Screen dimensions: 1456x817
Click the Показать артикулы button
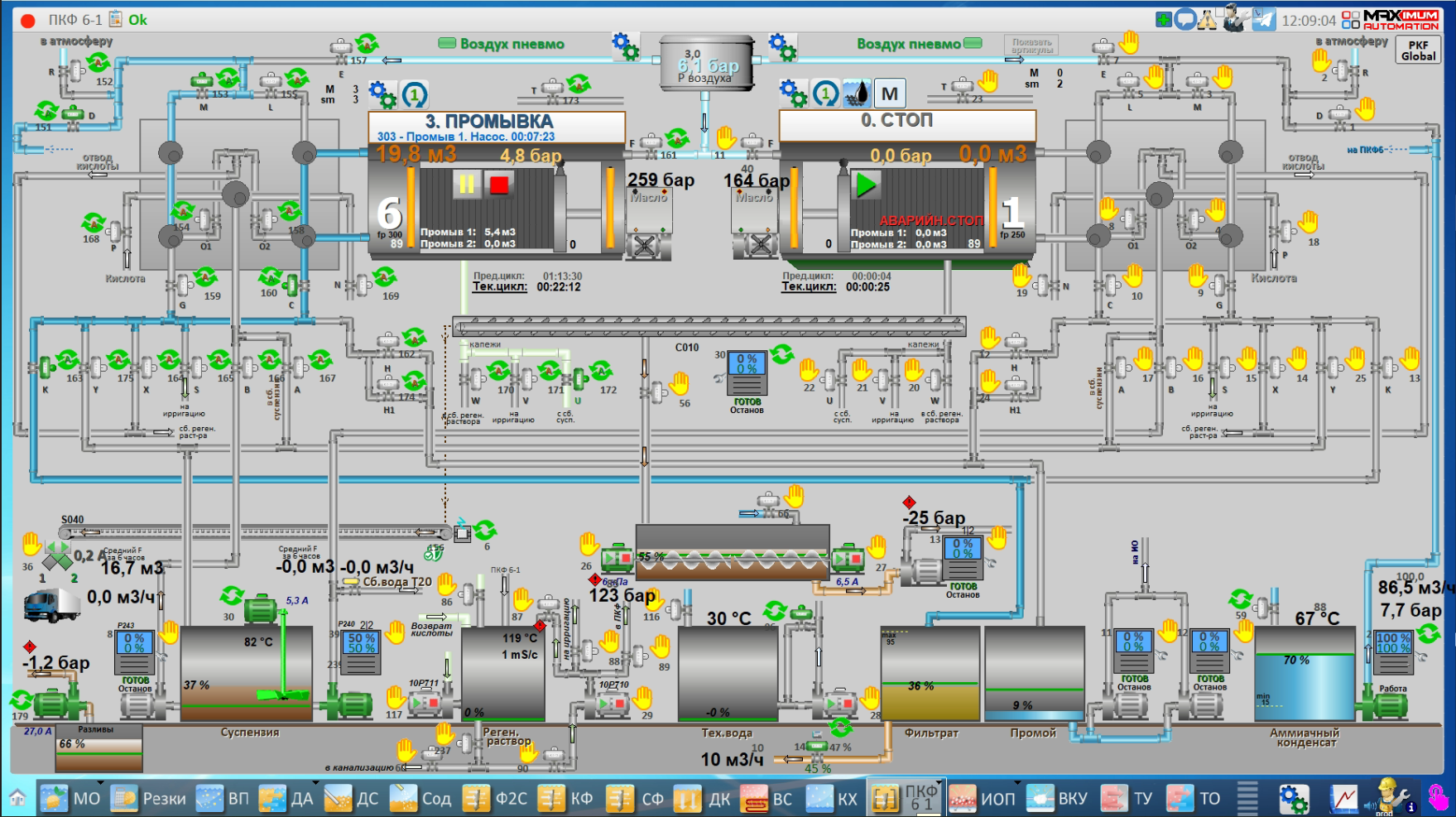1031,45
